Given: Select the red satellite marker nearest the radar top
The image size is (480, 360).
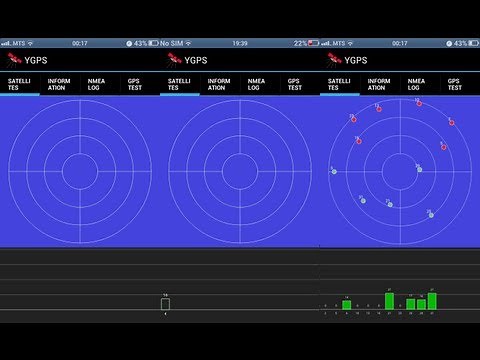Looking at the screenshot, I should click(419, 104).
